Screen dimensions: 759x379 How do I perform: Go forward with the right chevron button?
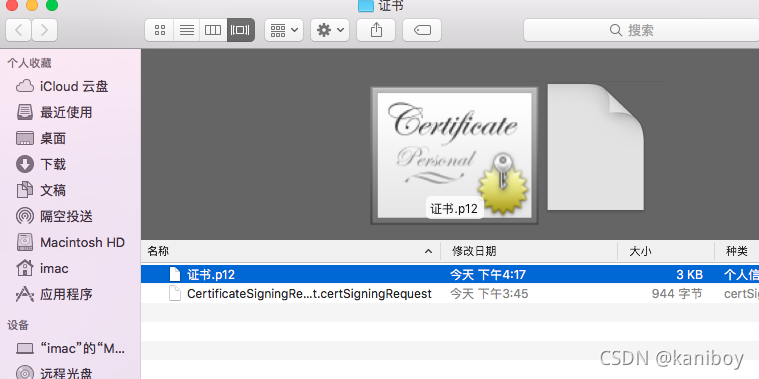[x=45, y=30]
